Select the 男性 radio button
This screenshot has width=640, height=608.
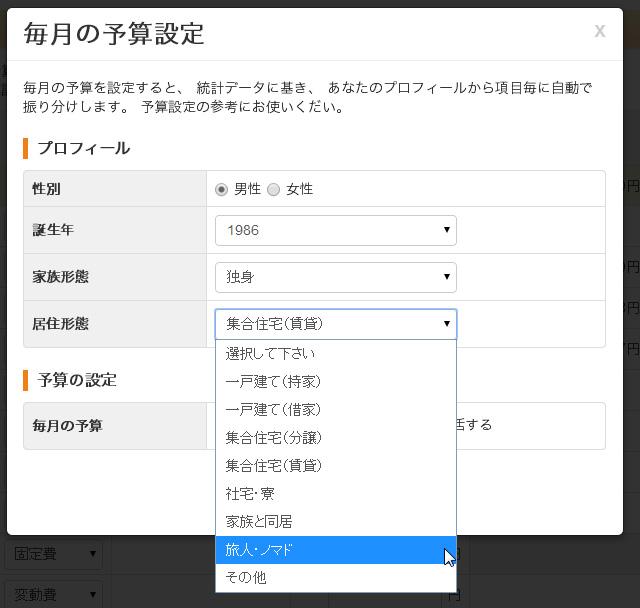(x=222, y=189)
